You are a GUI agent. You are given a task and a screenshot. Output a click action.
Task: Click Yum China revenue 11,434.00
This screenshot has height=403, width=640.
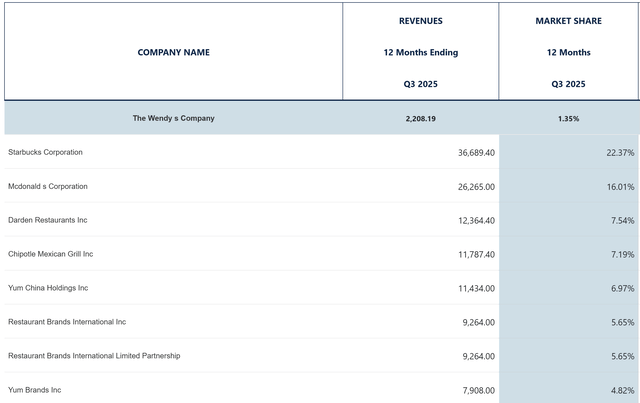coord(476,289)
